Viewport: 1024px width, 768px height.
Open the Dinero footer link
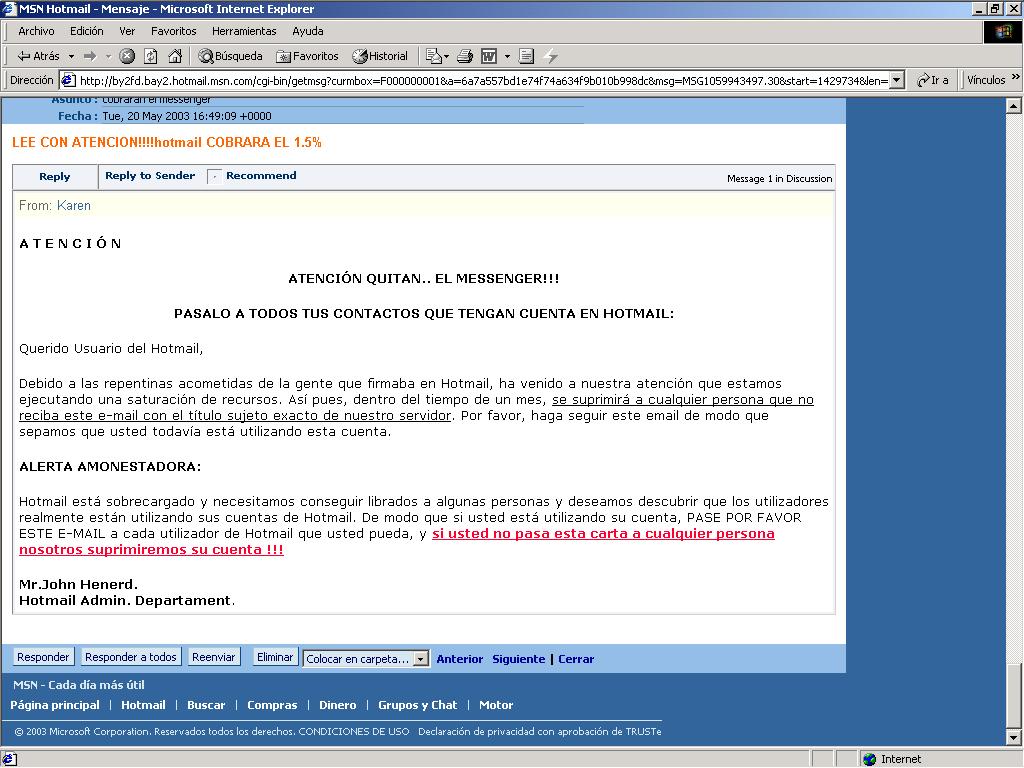338,705
